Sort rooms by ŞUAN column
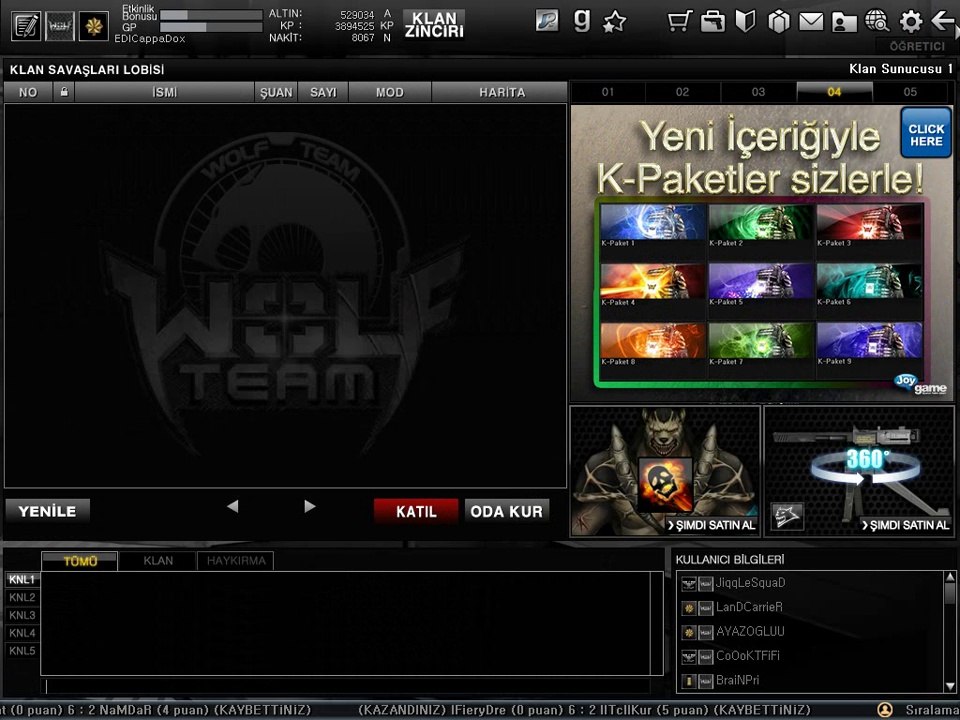This screenshot has height=720, width=960. click(x=276, y=92)
